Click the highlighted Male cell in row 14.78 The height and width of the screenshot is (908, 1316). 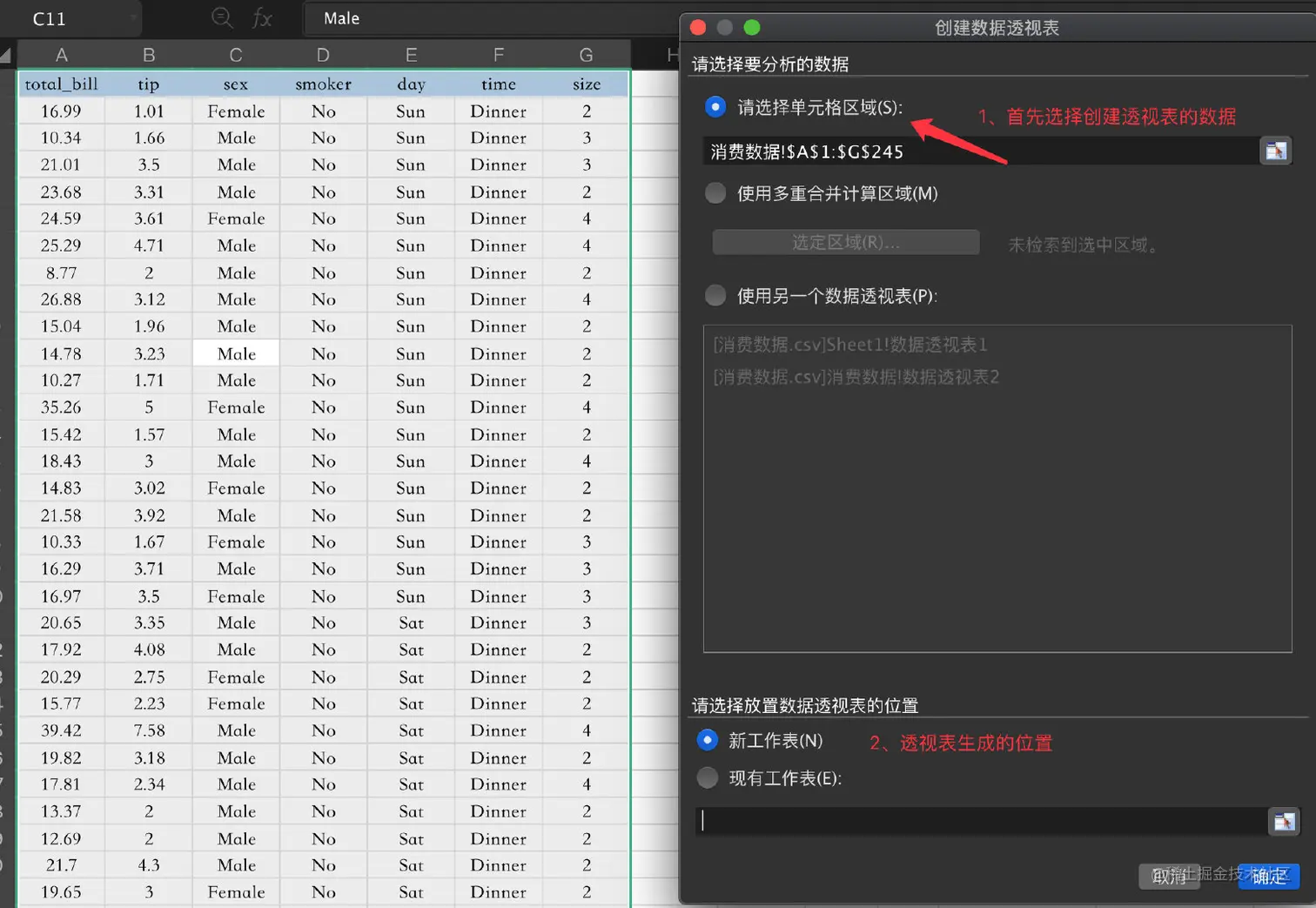click(236, 353)
